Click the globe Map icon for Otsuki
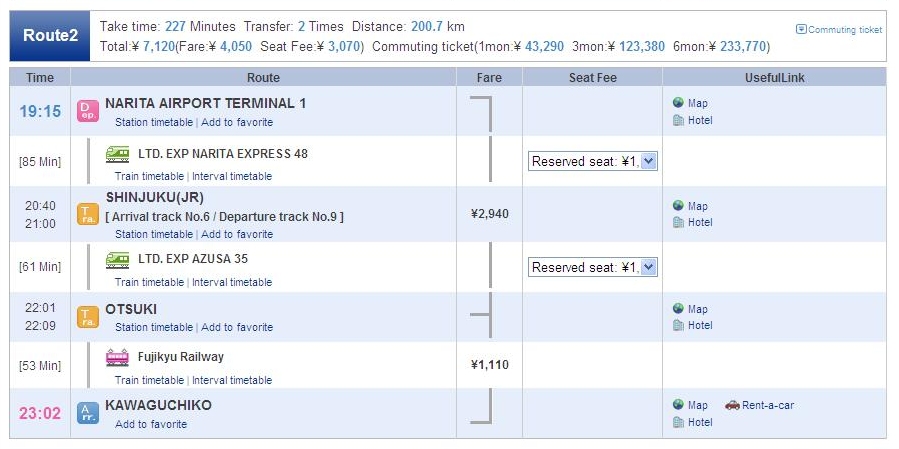Screen dimensions: 899x449 click(x=678, y=309)
